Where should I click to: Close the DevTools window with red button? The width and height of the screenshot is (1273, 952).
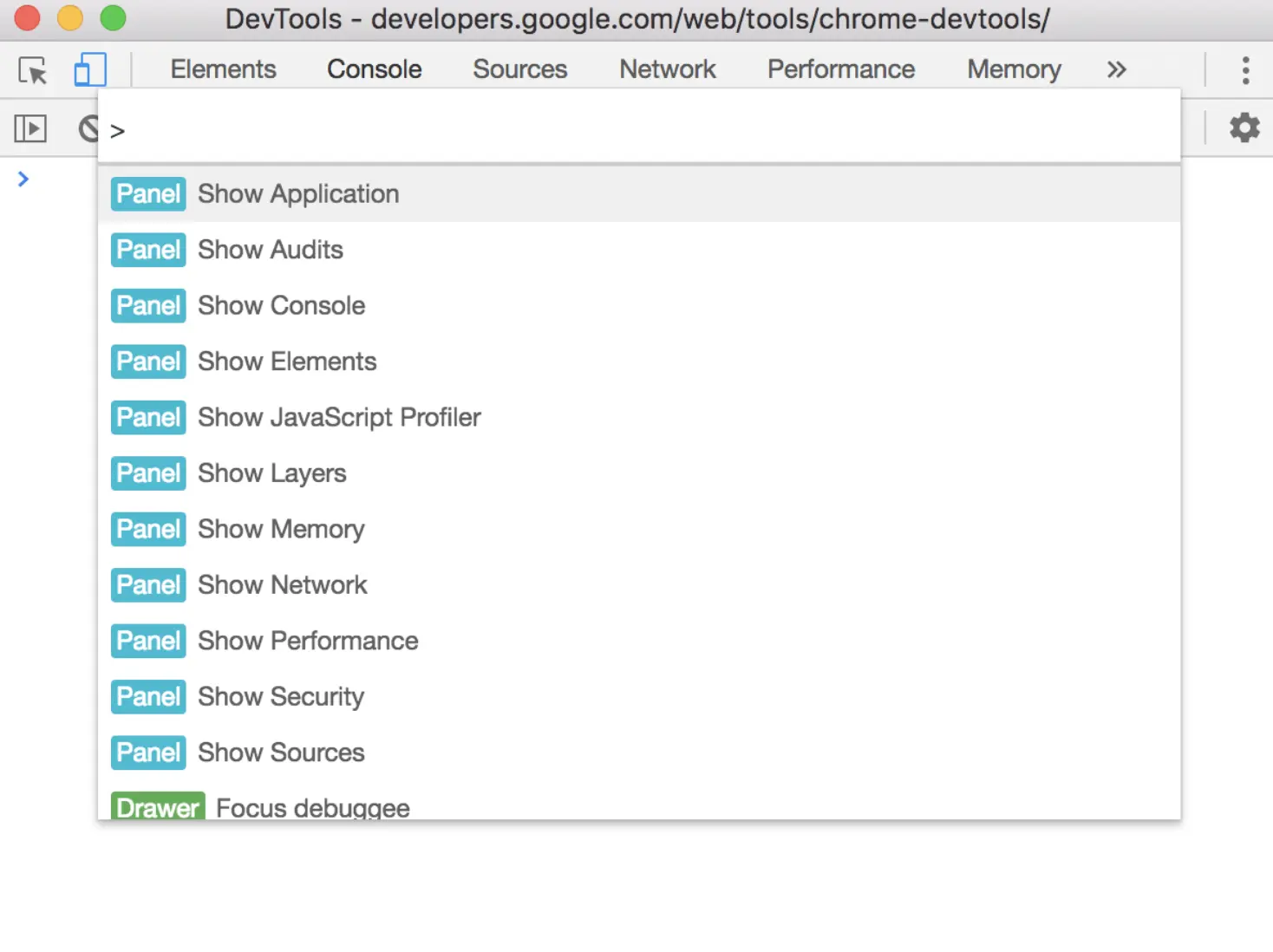click(x=28, y=18)
